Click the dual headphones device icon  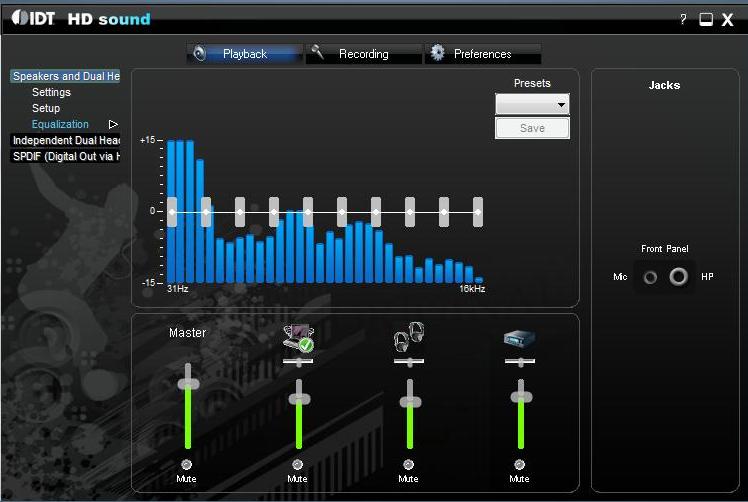409,337
